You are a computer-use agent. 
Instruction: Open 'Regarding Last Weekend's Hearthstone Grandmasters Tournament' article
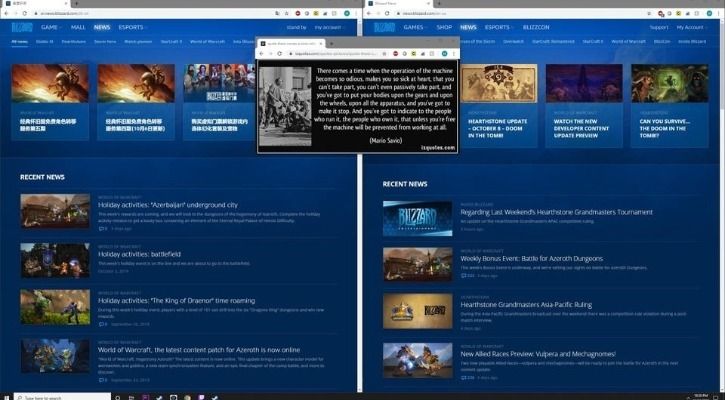click(556, 212)
